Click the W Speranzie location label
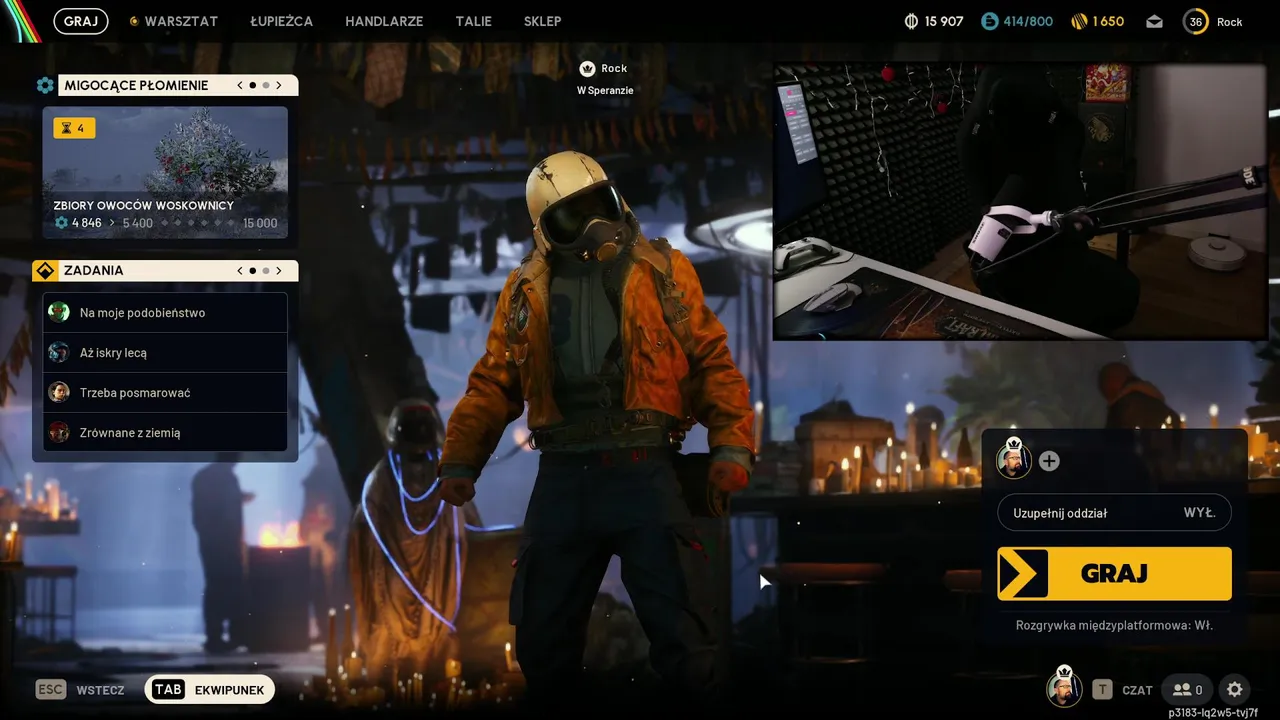Image resolution: width=1280 pixels, height=720 pixels. coord(605,90)
